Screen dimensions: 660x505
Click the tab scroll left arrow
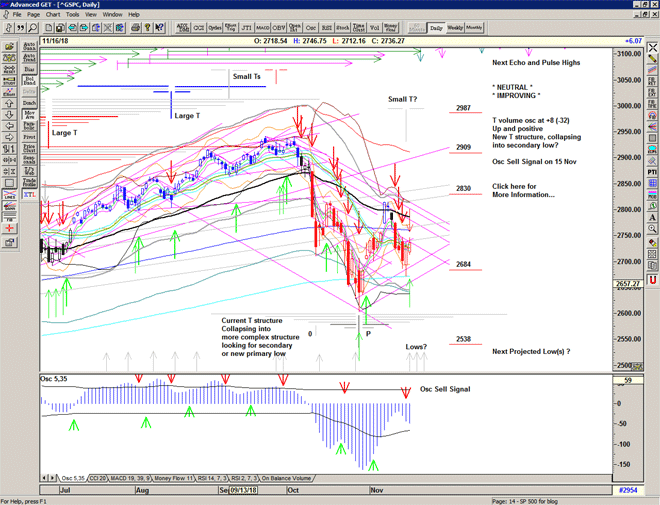tap(45, 478)
